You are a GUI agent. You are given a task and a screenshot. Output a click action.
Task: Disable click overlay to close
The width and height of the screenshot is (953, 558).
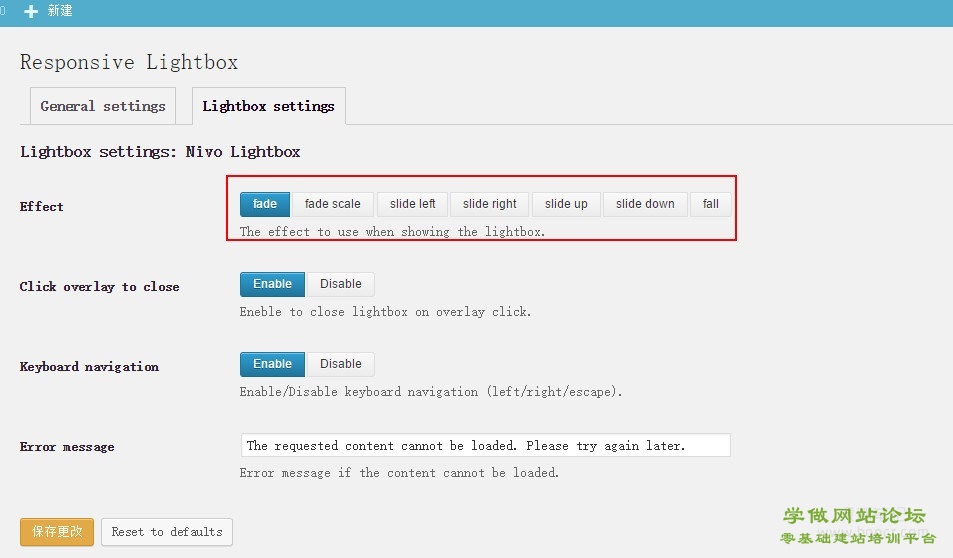(340, 284)
